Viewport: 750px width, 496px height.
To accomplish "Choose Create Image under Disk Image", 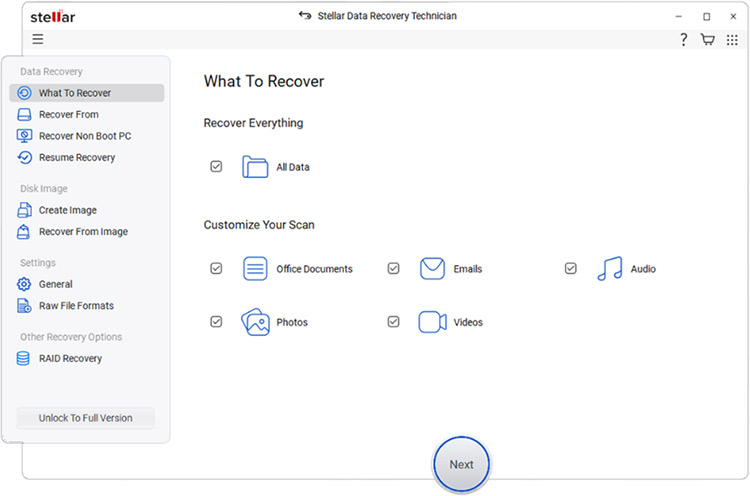I will tap(67, 211).
